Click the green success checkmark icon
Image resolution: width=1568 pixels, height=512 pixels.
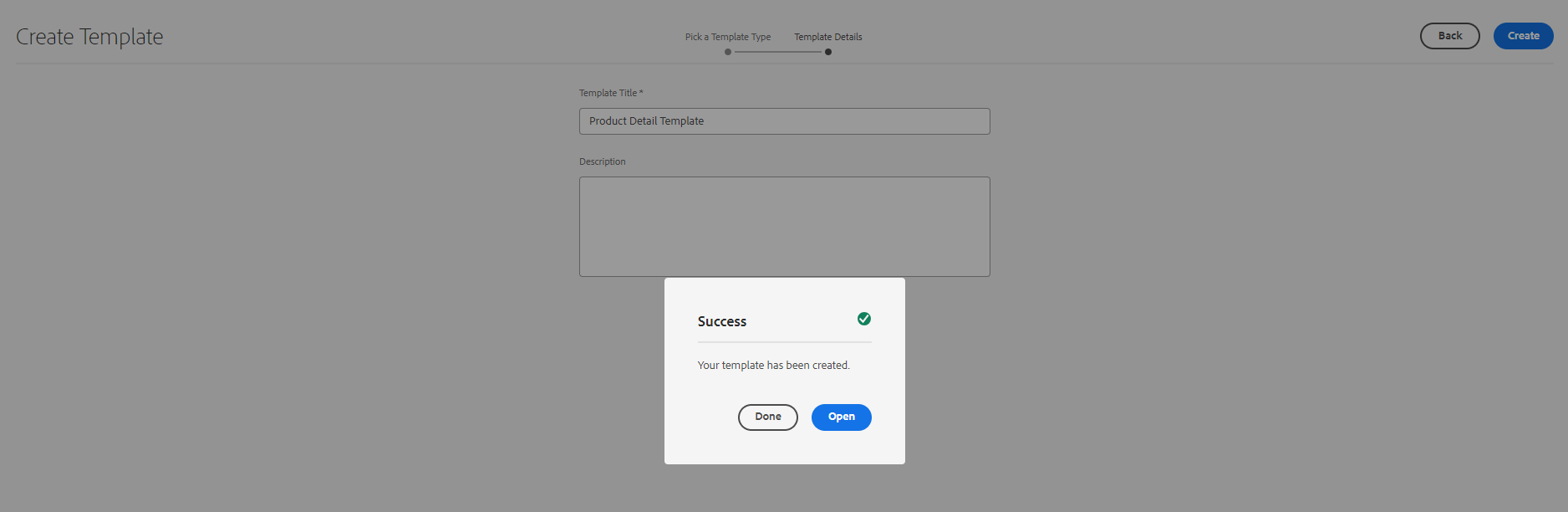[864, 319]
